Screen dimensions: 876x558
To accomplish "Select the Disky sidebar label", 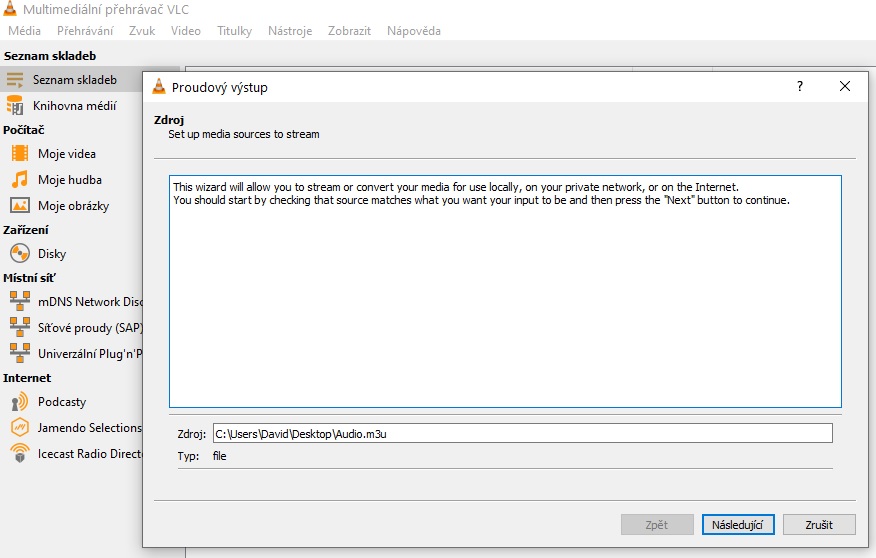I will 52,254.
